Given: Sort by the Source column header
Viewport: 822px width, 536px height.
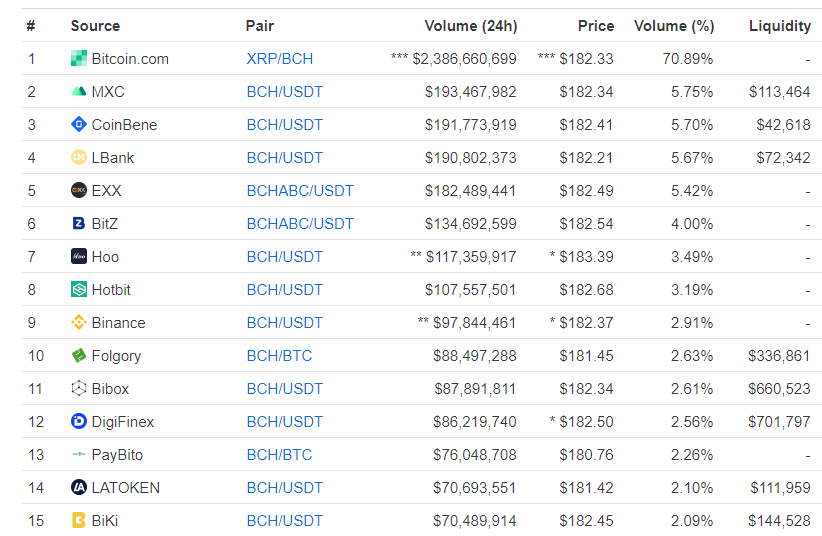Looking at the screenshot, I should pos(95,26).
